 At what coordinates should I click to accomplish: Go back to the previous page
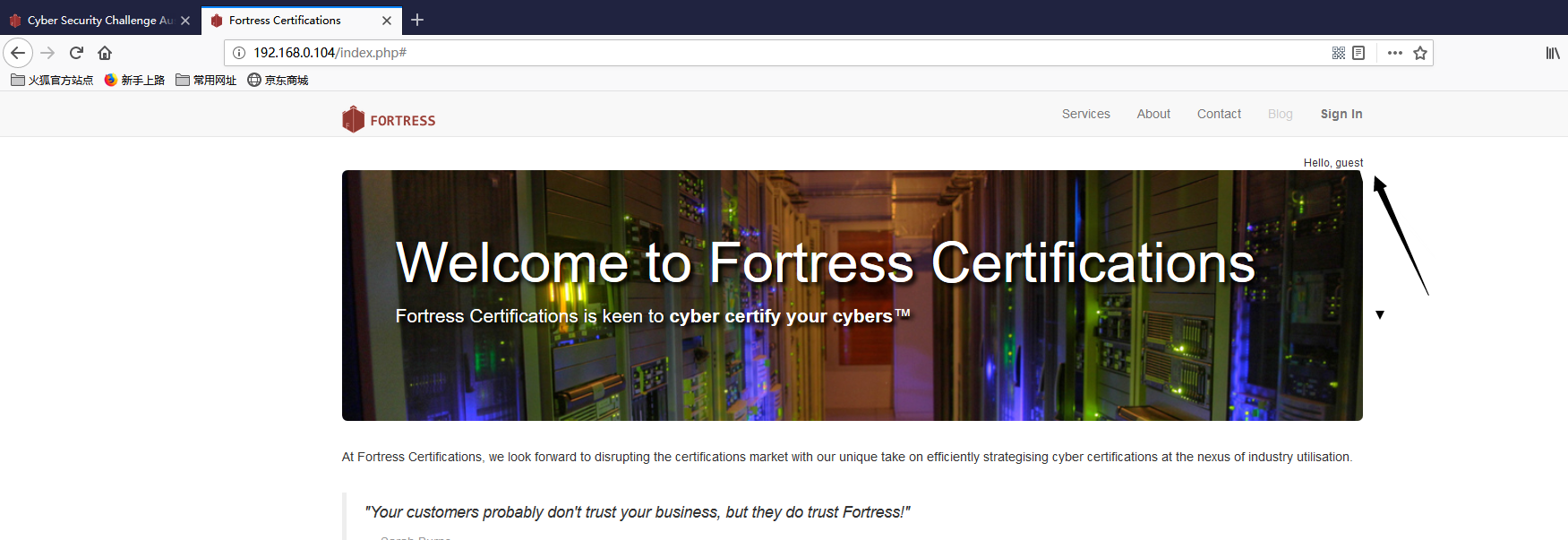pyautogui.click(x=18, y=53)
